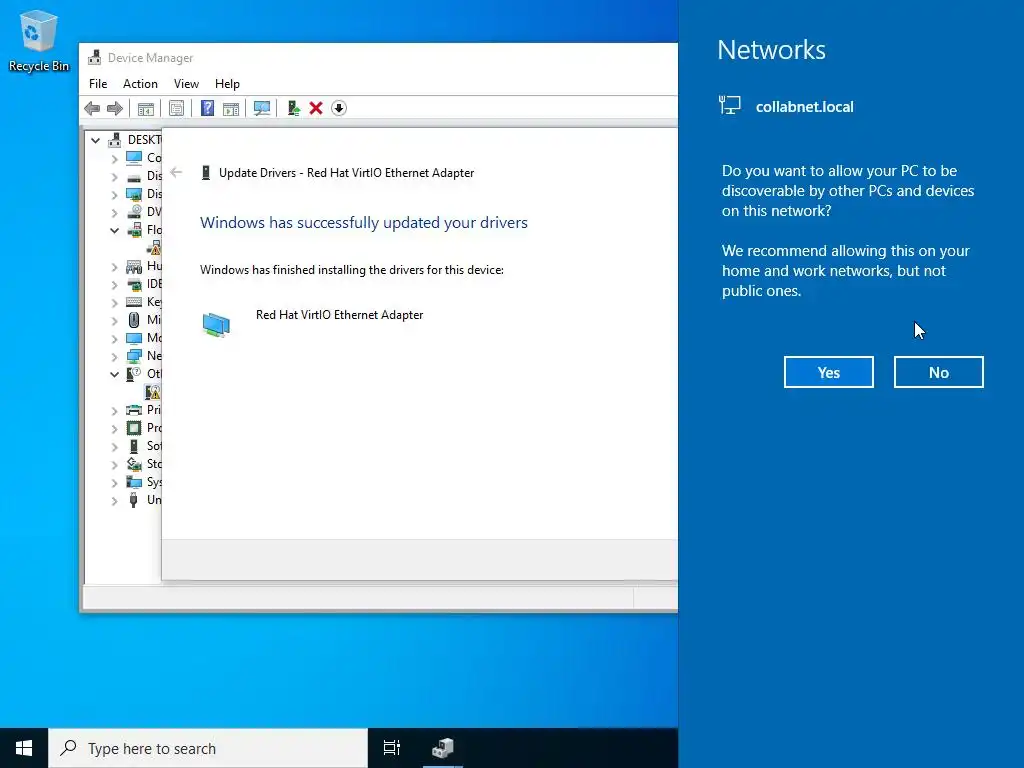Expand the System devices chevron
This screenshot has width=1024, height=768.
(114, 483)
